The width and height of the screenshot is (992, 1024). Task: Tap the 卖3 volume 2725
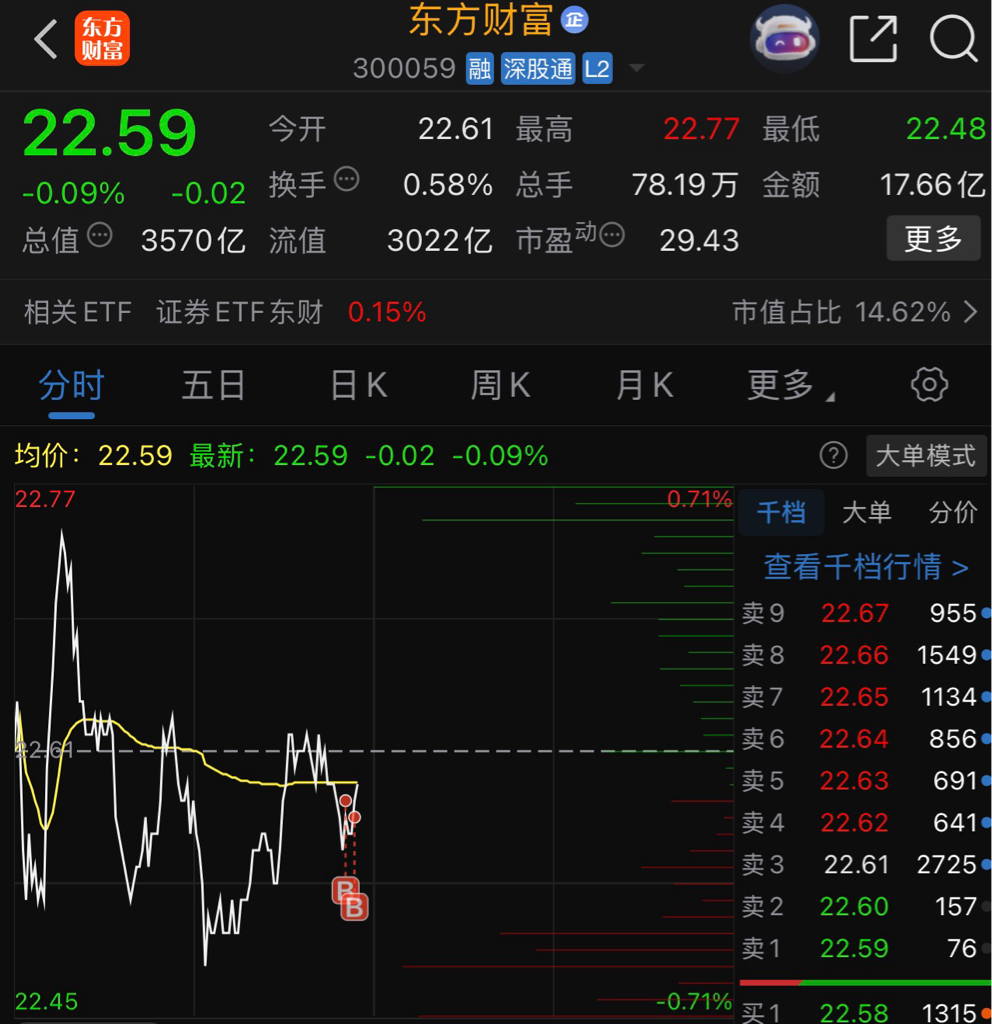(x=946, y=865)
